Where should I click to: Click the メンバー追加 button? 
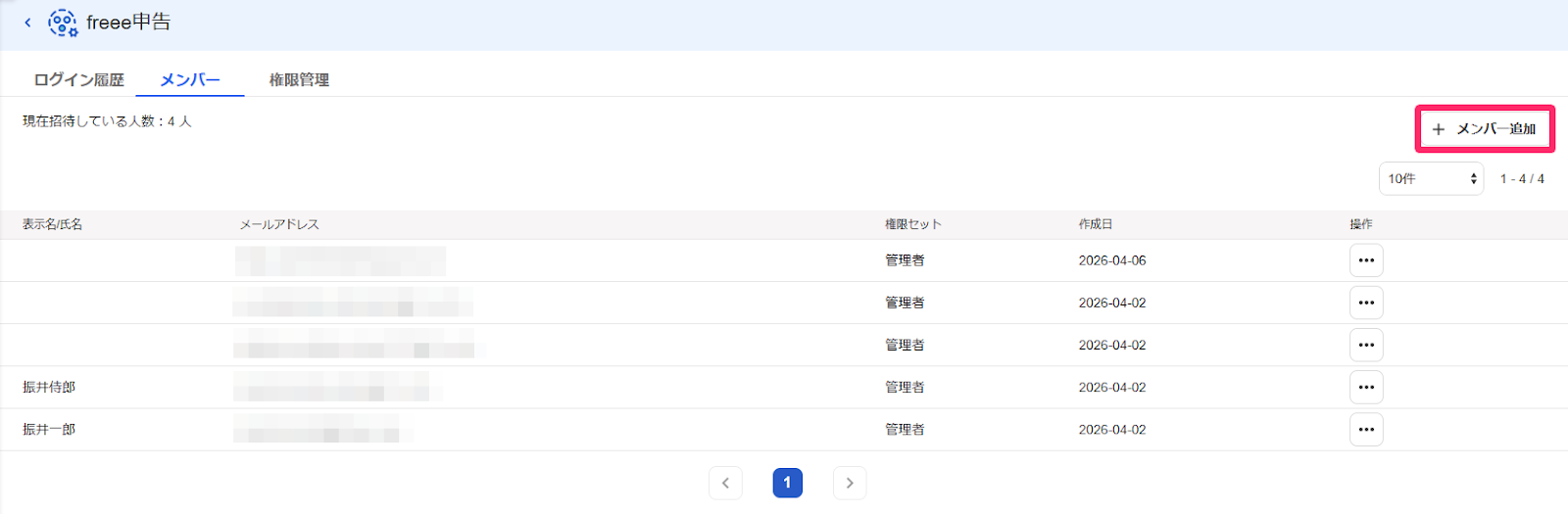click(1485, 129)
